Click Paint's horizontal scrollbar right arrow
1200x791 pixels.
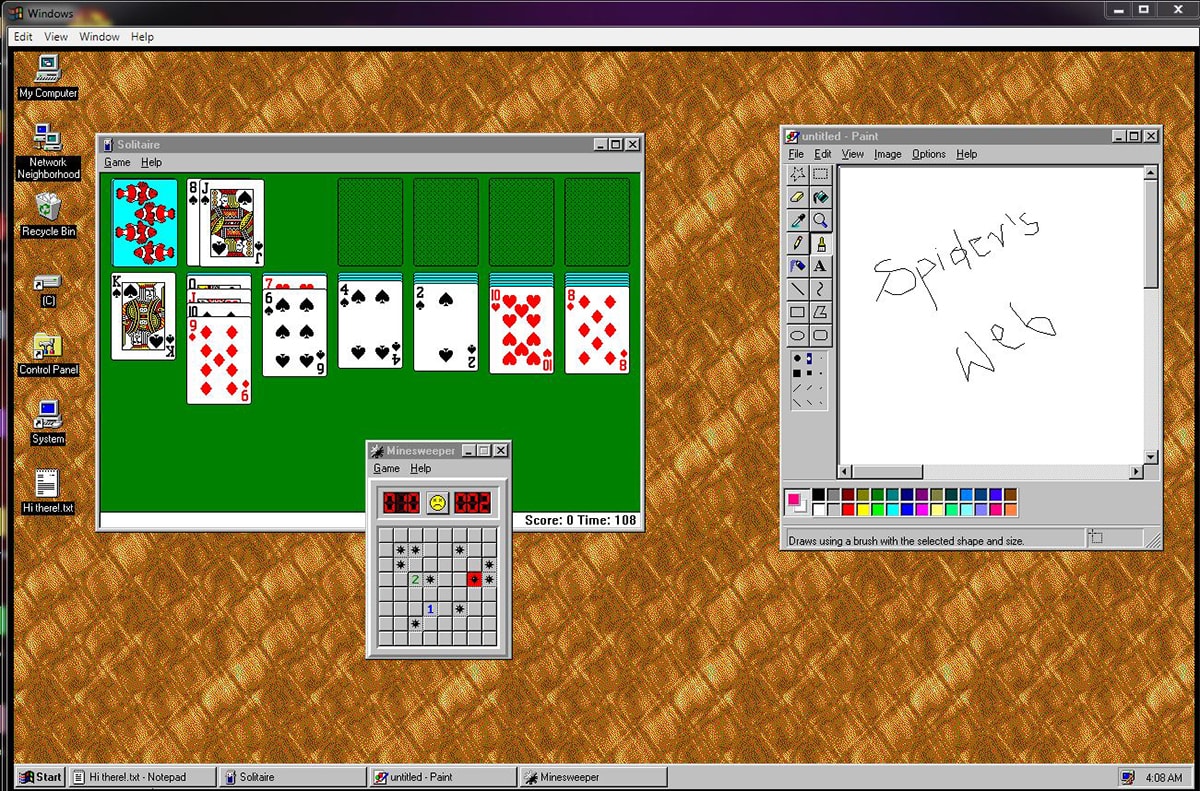[x=1136, y=471]
